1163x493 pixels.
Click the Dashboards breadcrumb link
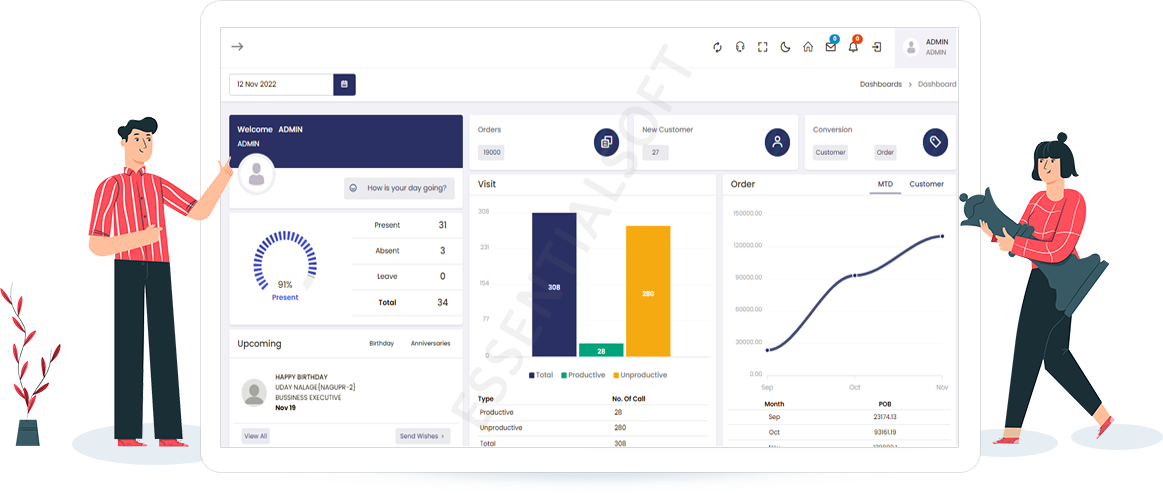[x=880, y=85]
